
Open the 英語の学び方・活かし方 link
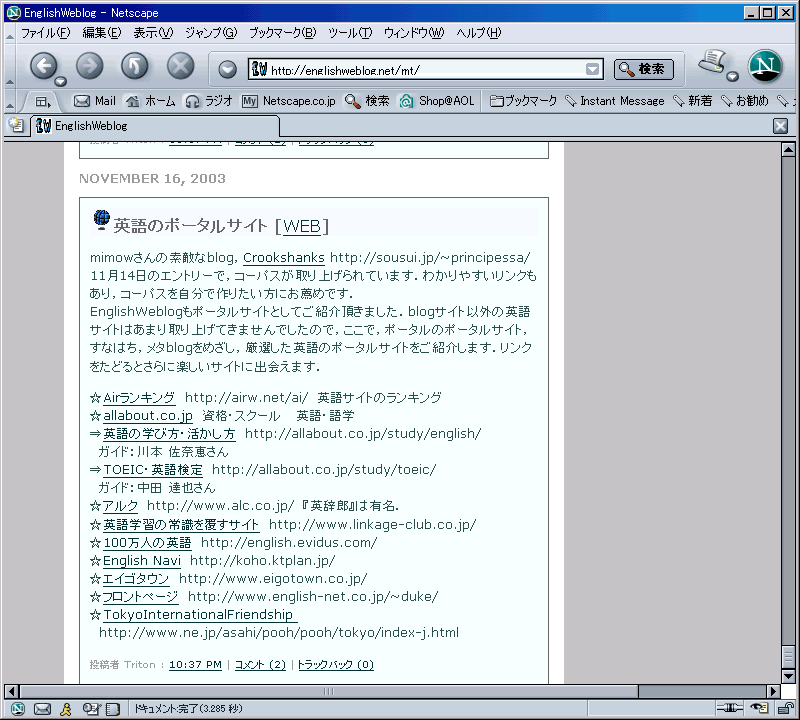click(x=169, y=434)
